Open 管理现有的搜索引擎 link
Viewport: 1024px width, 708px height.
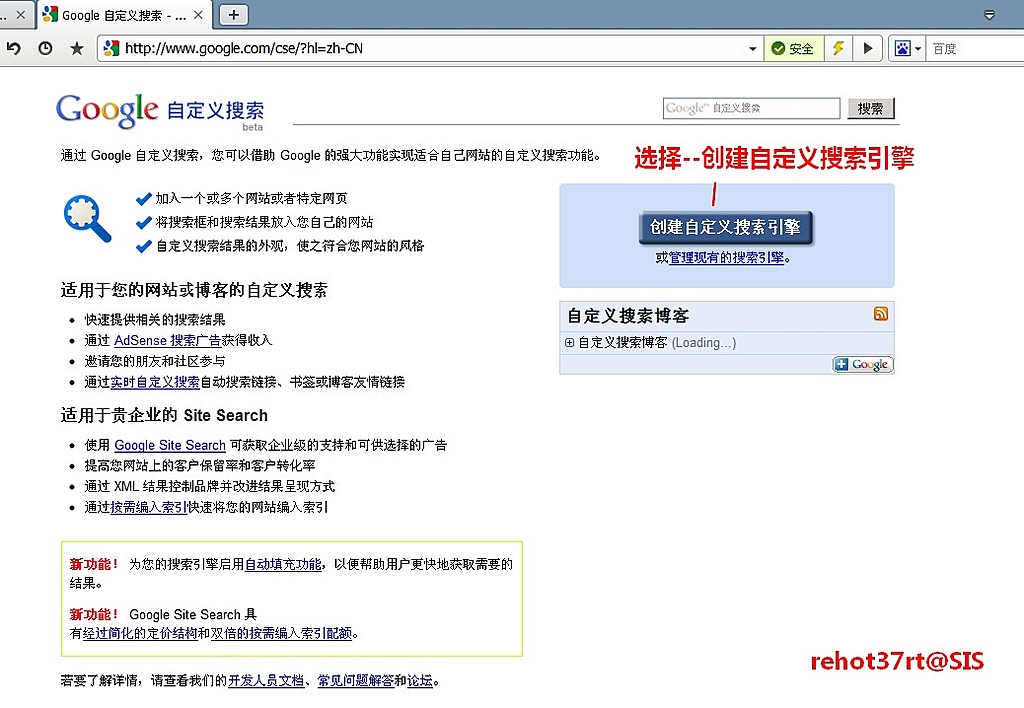(726, 258)
